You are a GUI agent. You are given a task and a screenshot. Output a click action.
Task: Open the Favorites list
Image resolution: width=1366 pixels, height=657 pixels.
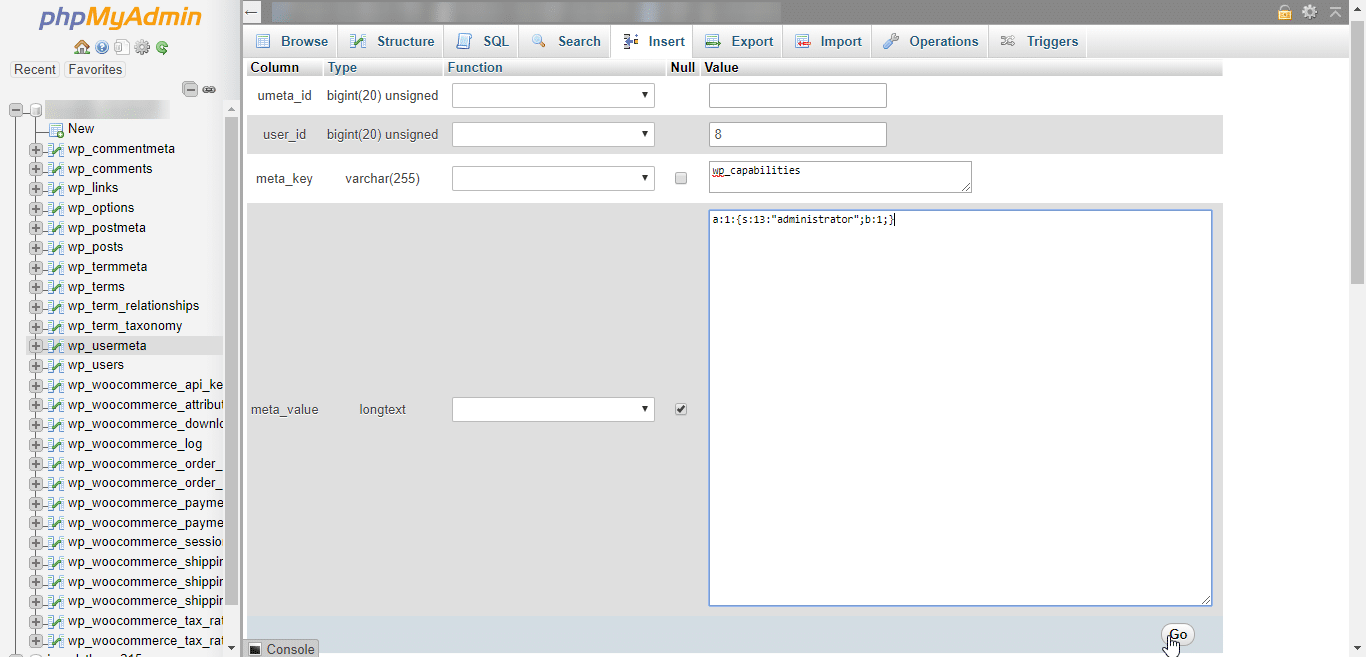point(94,69)
